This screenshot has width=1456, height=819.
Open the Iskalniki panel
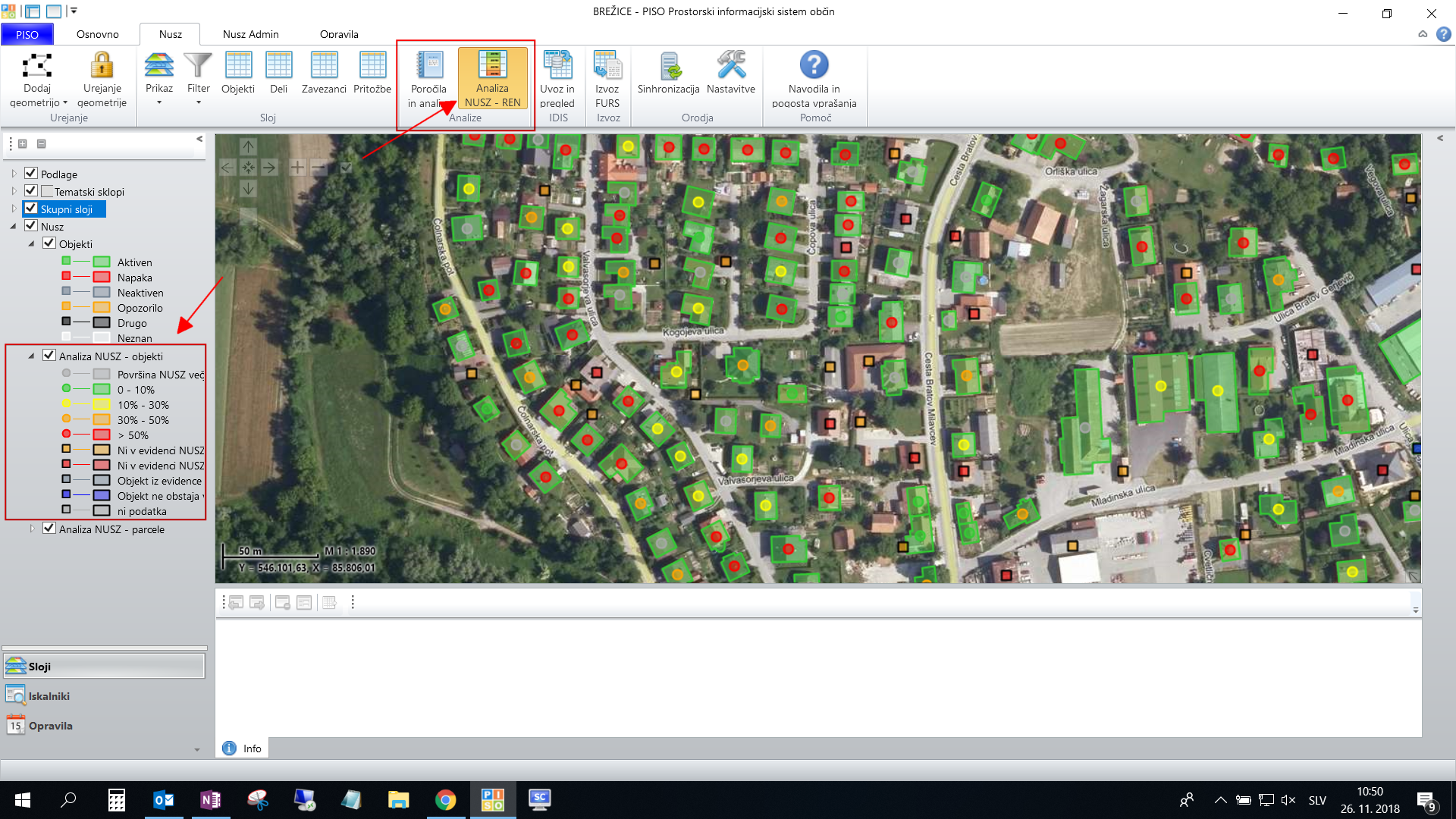click(49, 696)
